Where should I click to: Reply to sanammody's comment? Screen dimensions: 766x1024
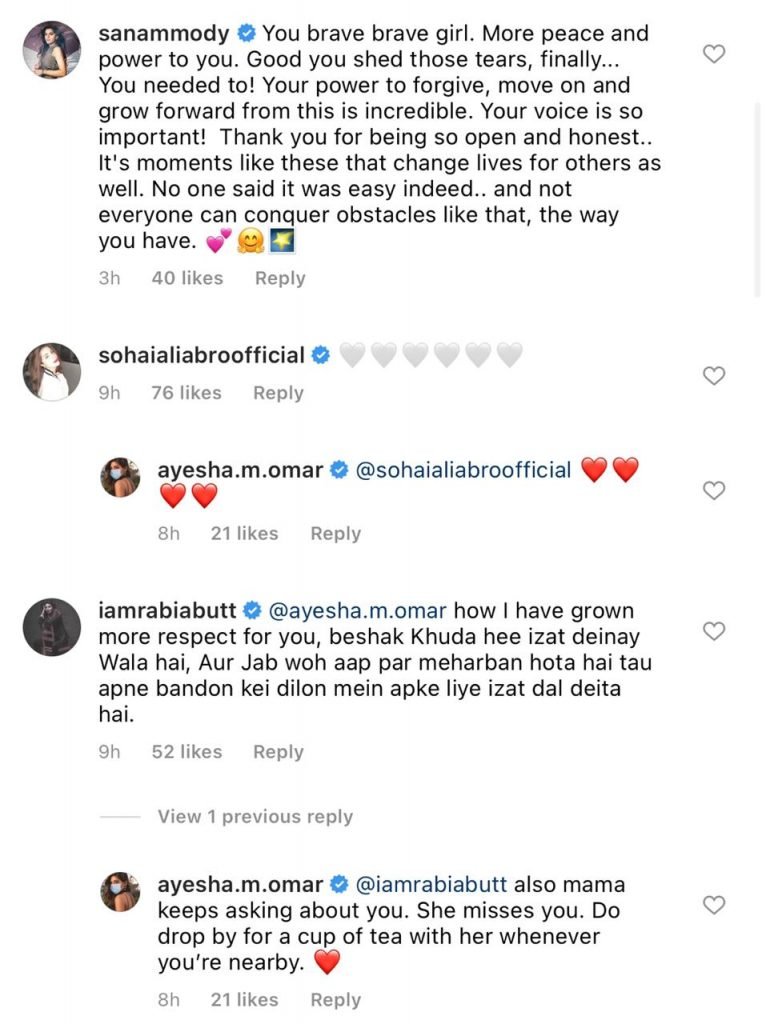(280, 278)
